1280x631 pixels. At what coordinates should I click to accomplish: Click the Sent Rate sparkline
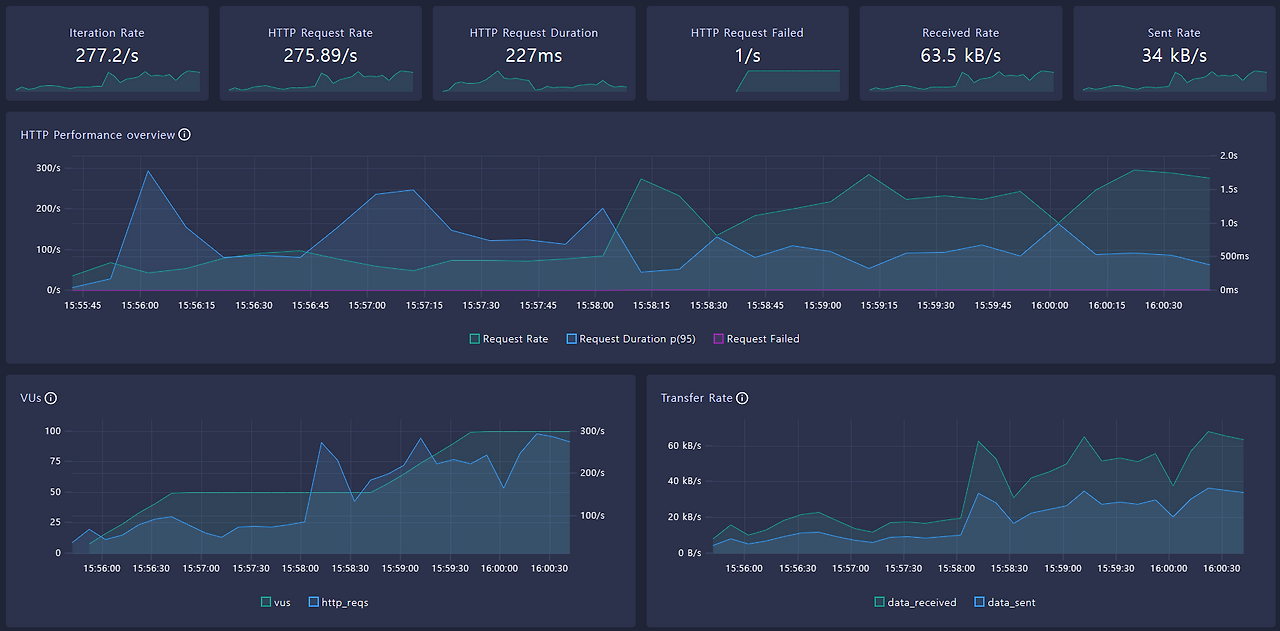coord(1174,82)
